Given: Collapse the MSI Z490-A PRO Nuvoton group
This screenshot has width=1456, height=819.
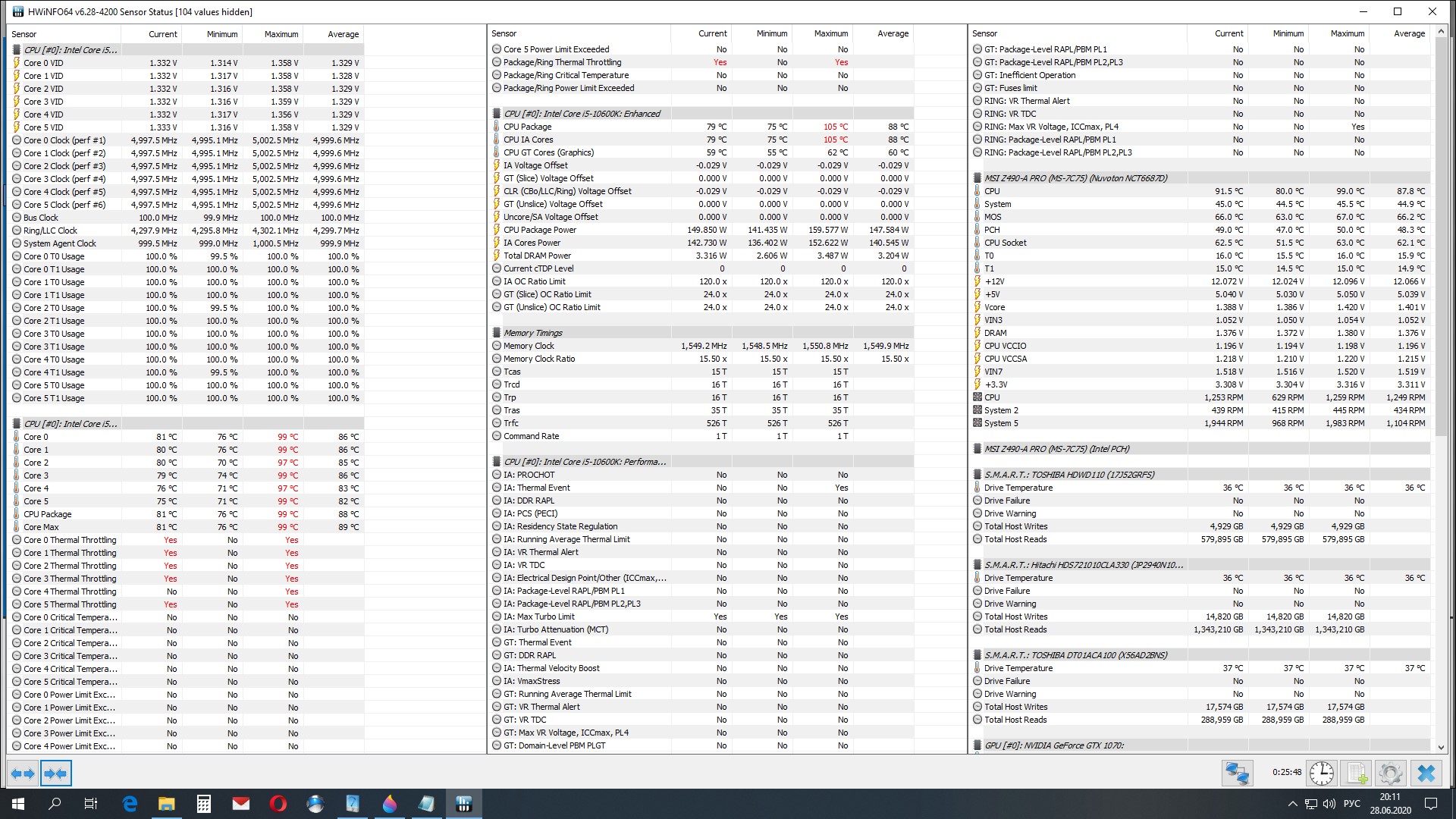Looking at the screenshot, I should (x=1075, y=178).
